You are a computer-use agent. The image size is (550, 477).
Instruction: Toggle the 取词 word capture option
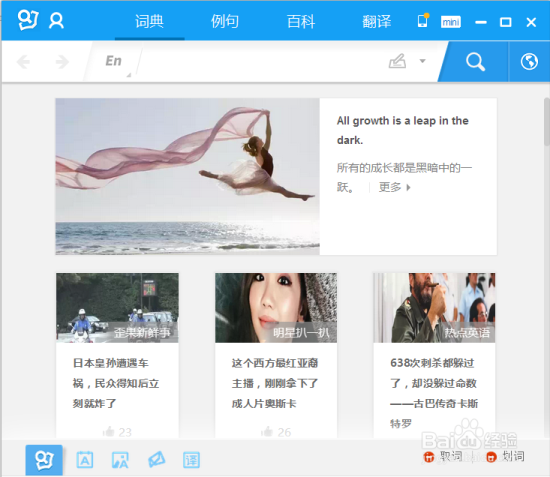click(443, 456)
